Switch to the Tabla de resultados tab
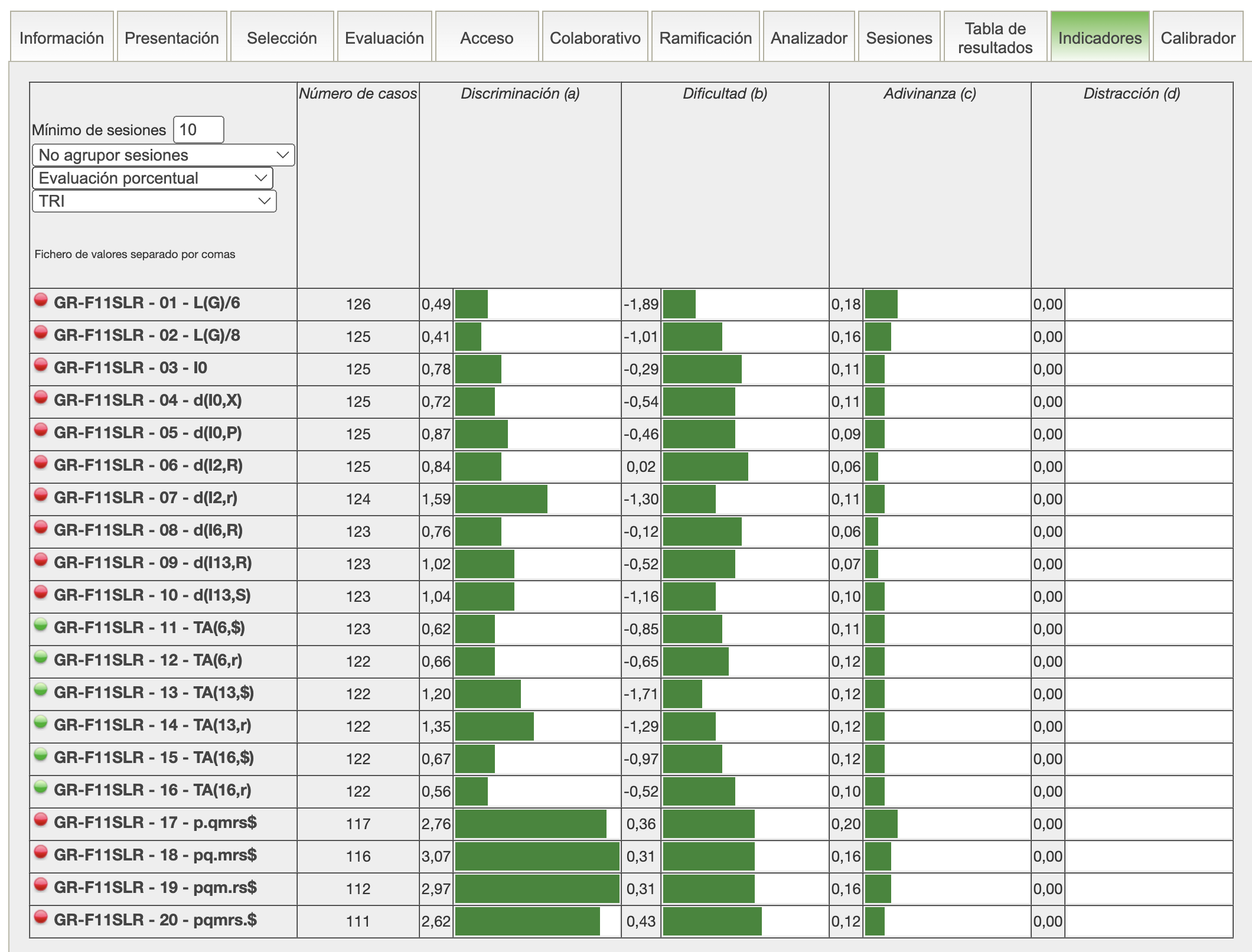Image resolution: width=1252 pixels, height=952 pixels. click(x=995, y=38)
